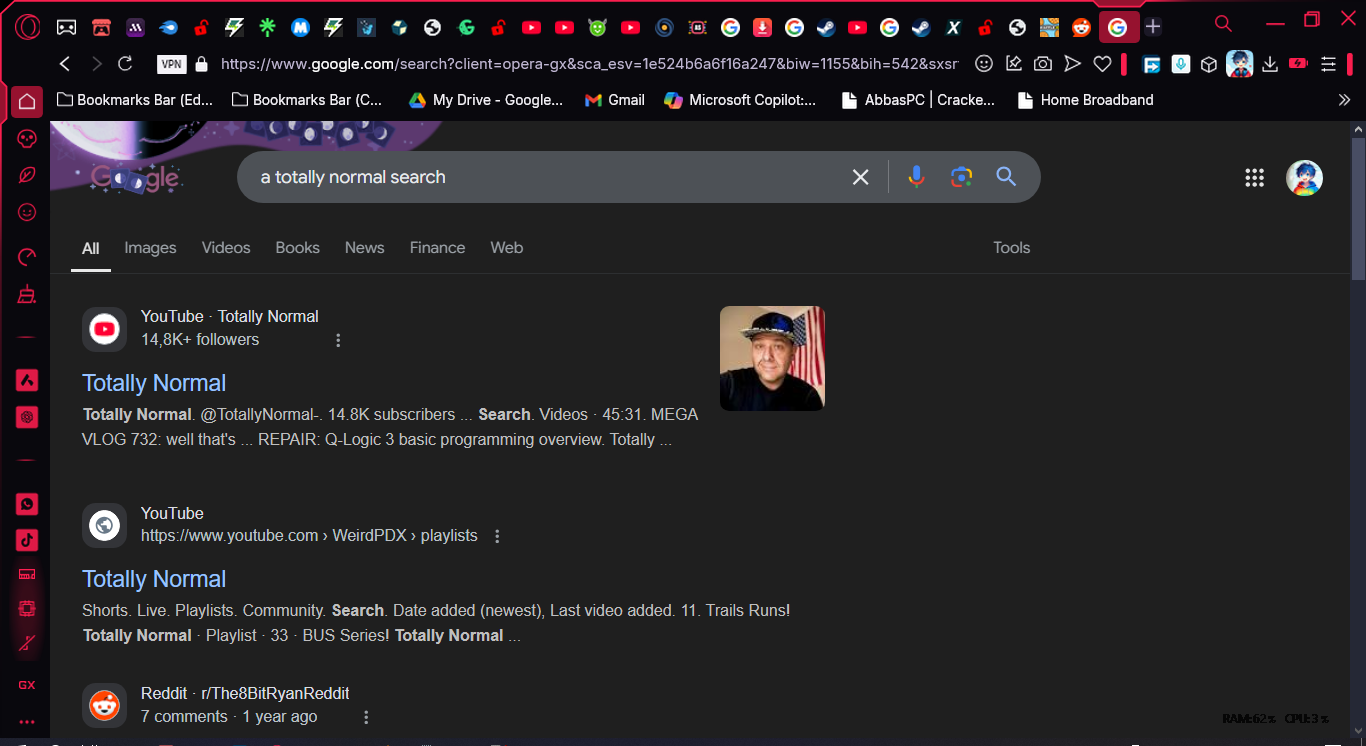Go back to the previous page

(x=65, y=64)
